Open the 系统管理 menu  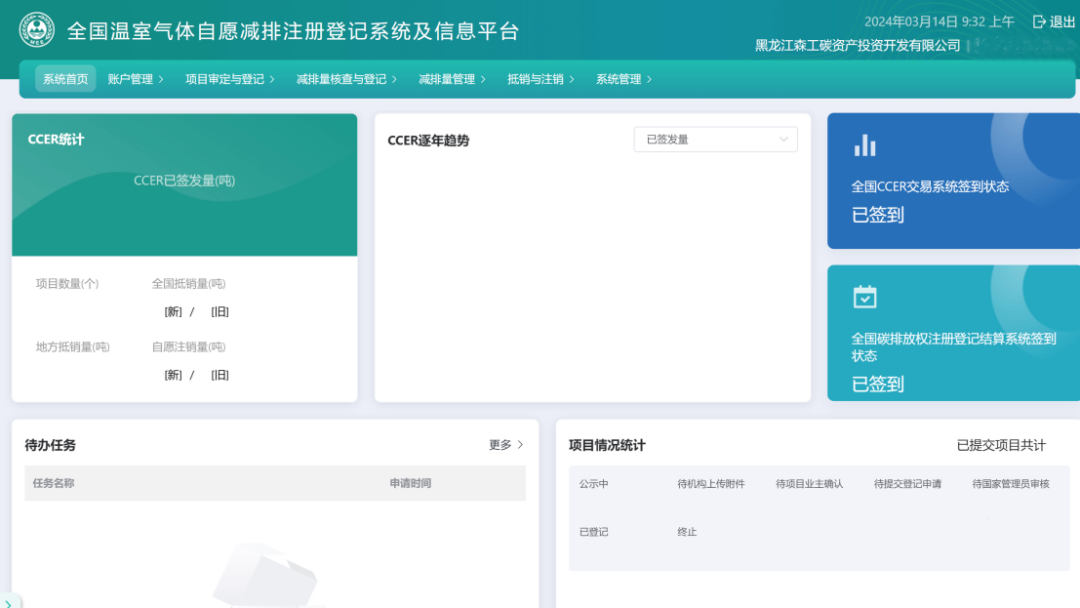619,79
